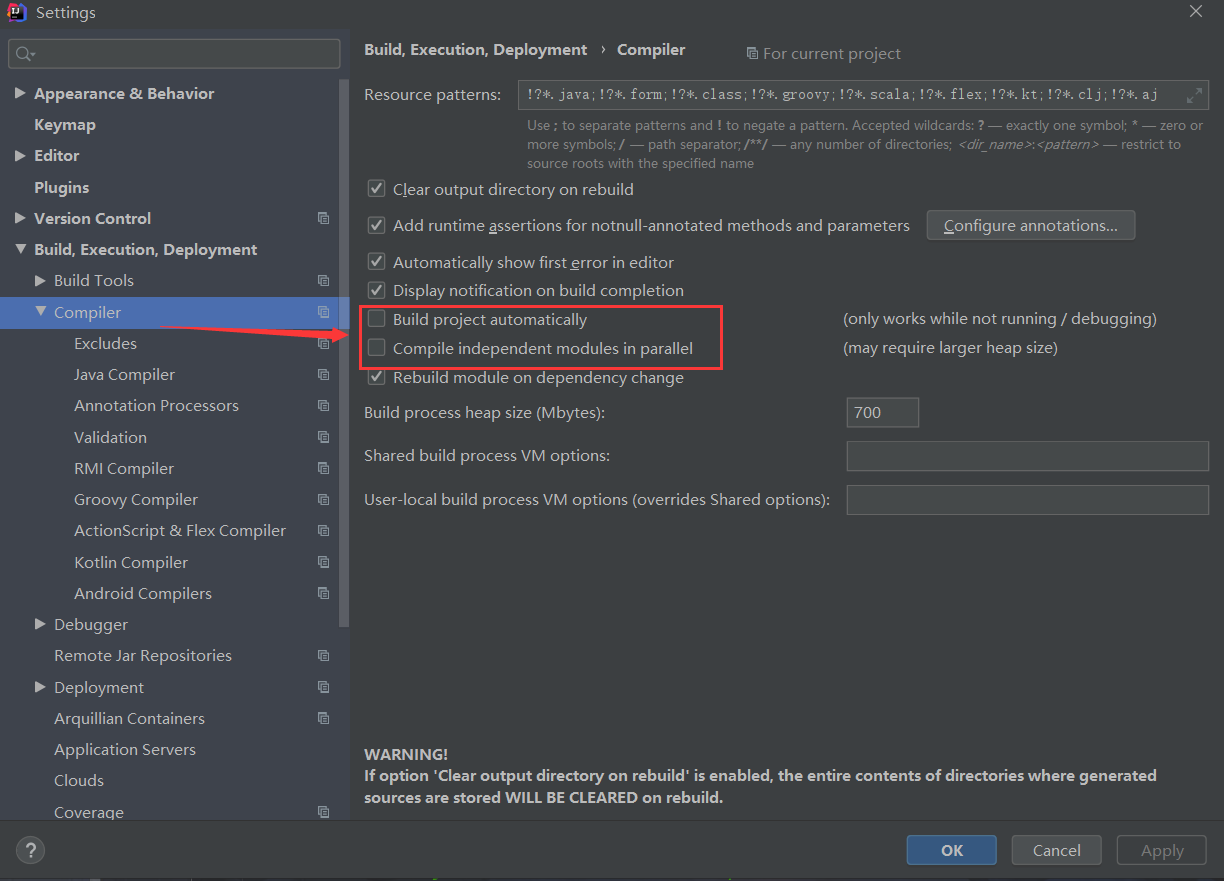Open help with the question mark button
This screenshot has height=881, width=1224.
click(31, 851)
